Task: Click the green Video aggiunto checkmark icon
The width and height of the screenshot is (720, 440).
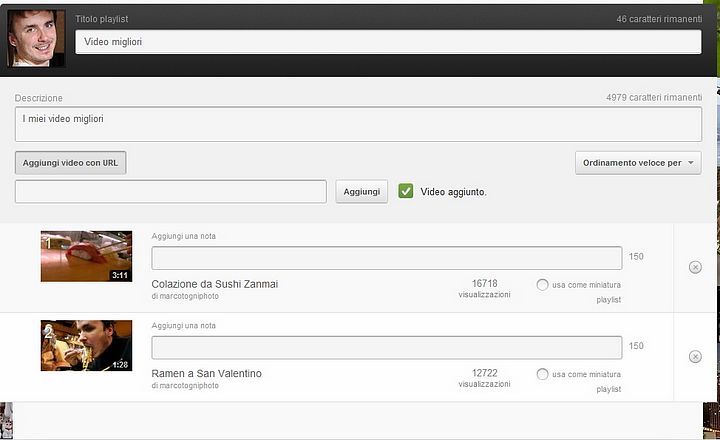Action: point(405,191)
